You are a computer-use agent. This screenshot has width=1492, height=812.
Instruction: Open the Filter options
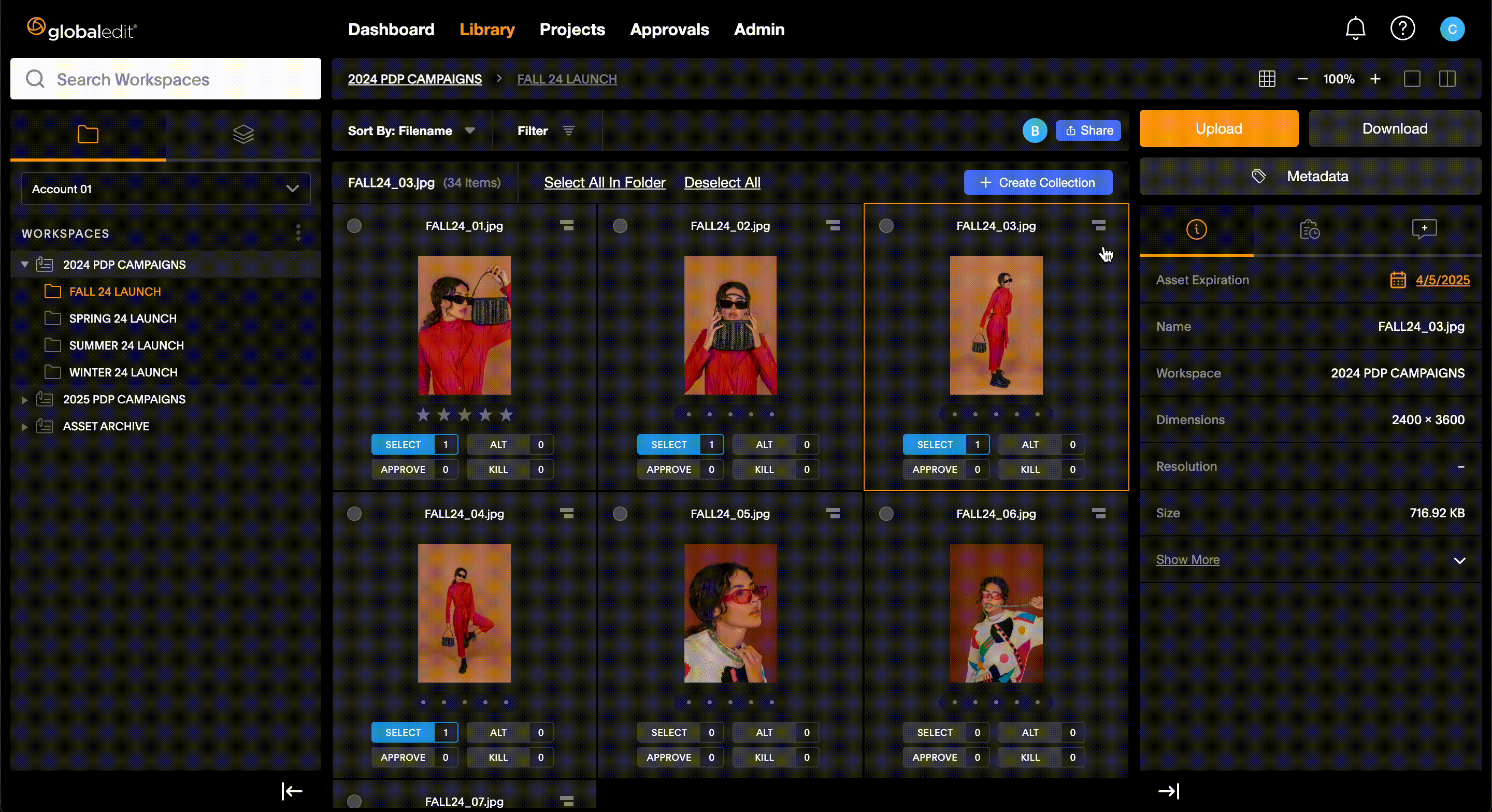click(x=546, y=131)
